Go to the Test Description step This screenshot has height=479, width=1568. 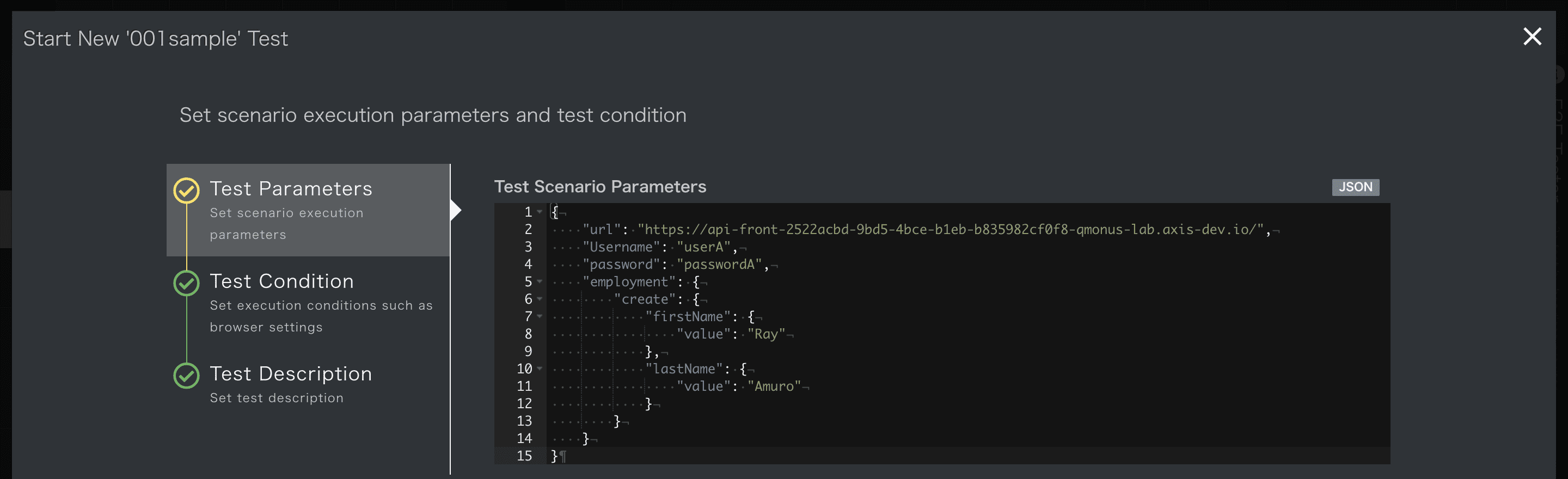click(308, 384)
